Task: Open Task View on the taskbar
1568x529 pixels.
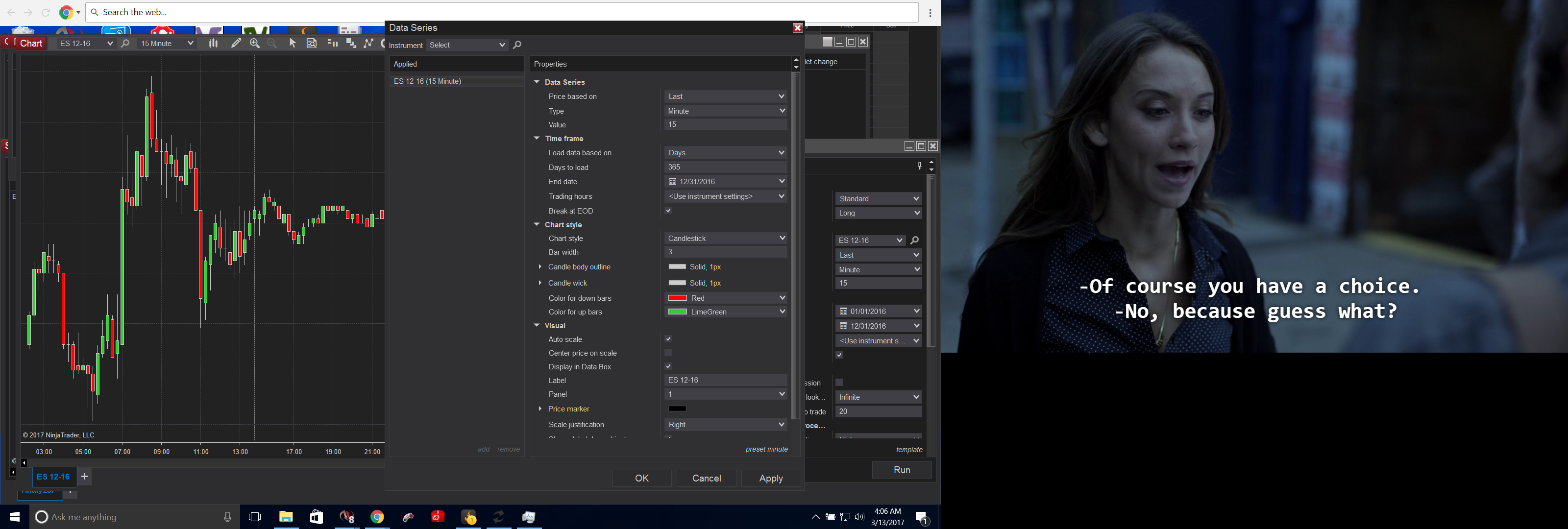Action: point(255,517)
